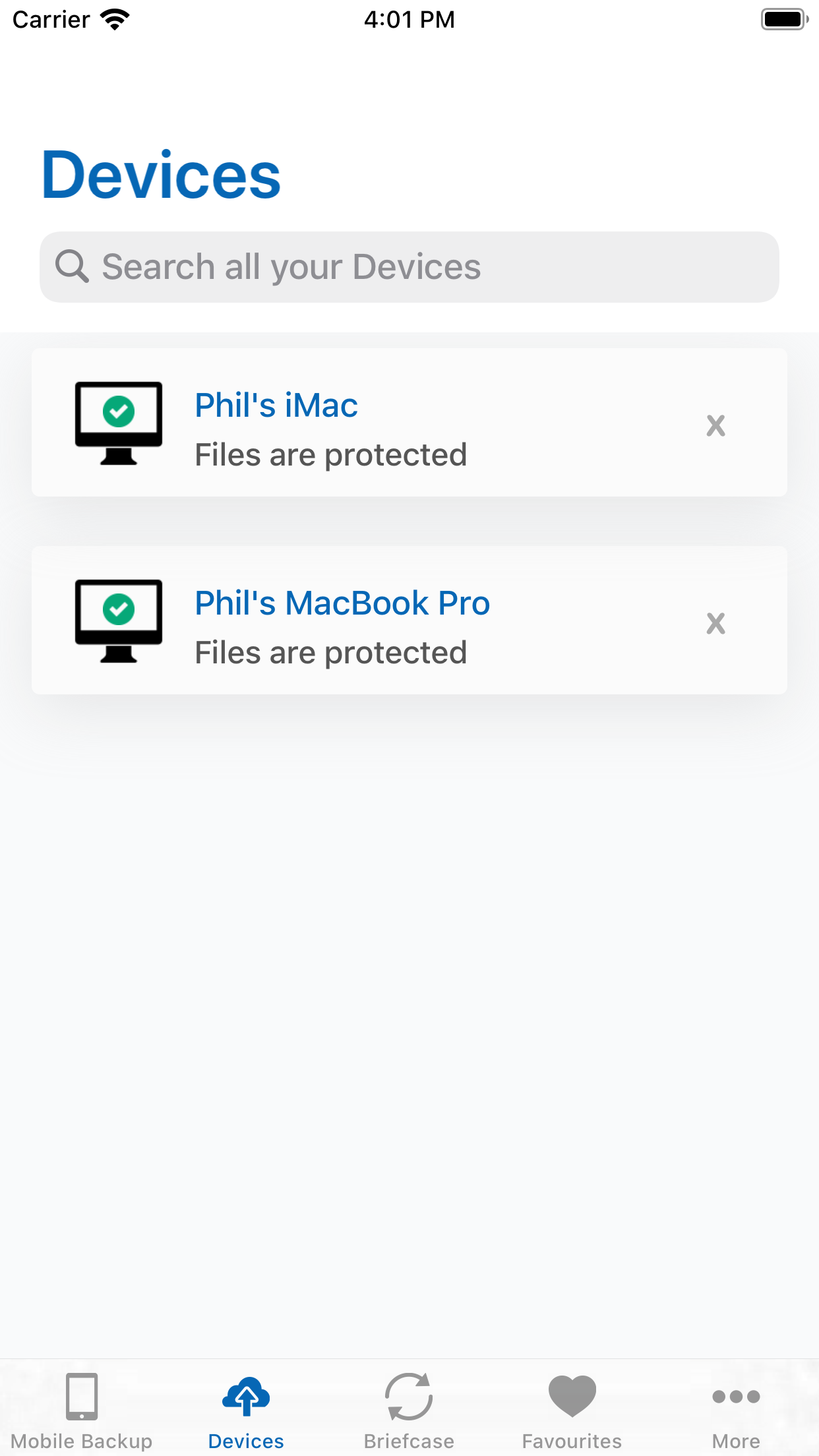Remove Phil's MacBook Pro using its X button
The width and height of the screenshot is (819, 1456).
click(716, 622)
